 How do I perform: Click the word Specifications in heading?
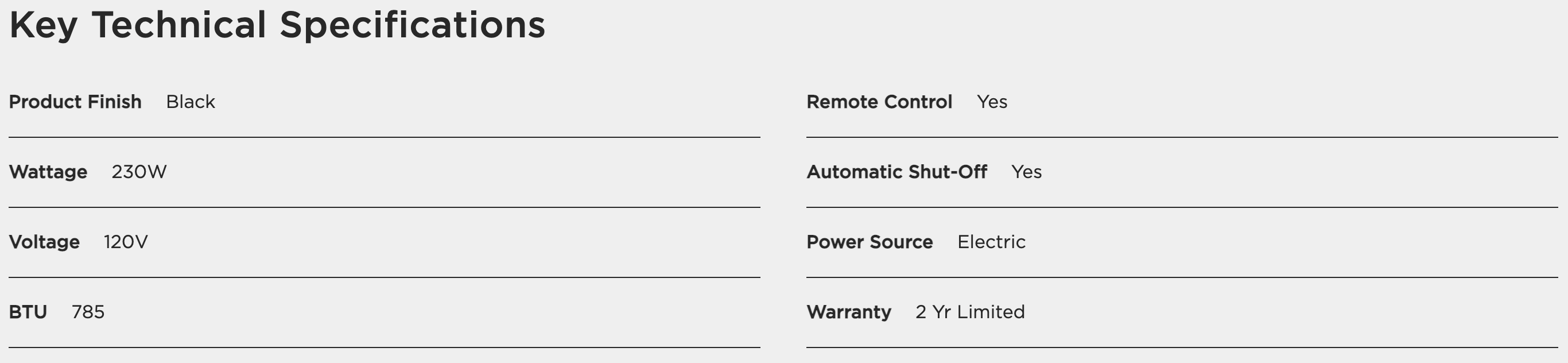point(412,26)
